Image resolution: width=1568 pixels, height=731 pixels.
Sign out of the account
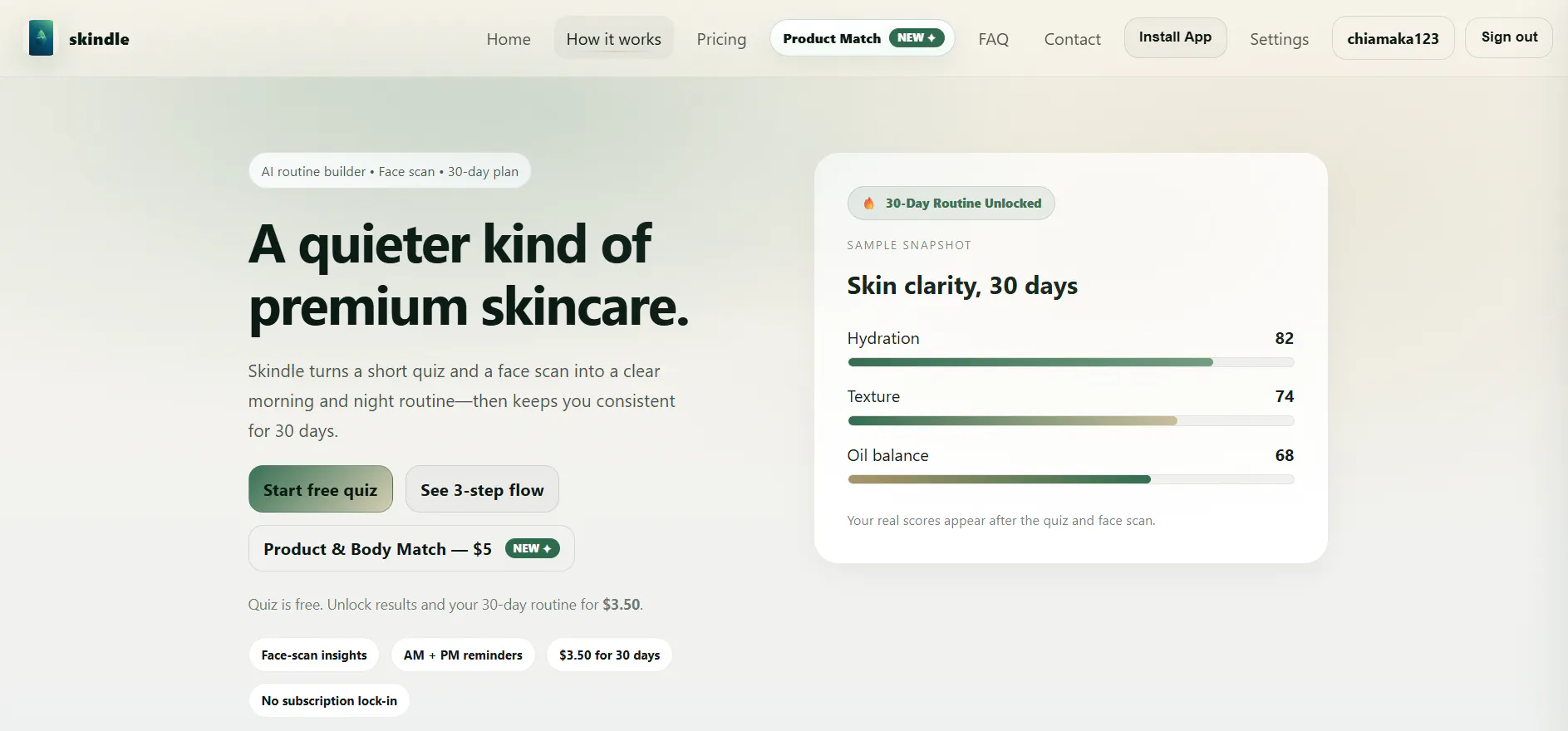(1509, 37)
